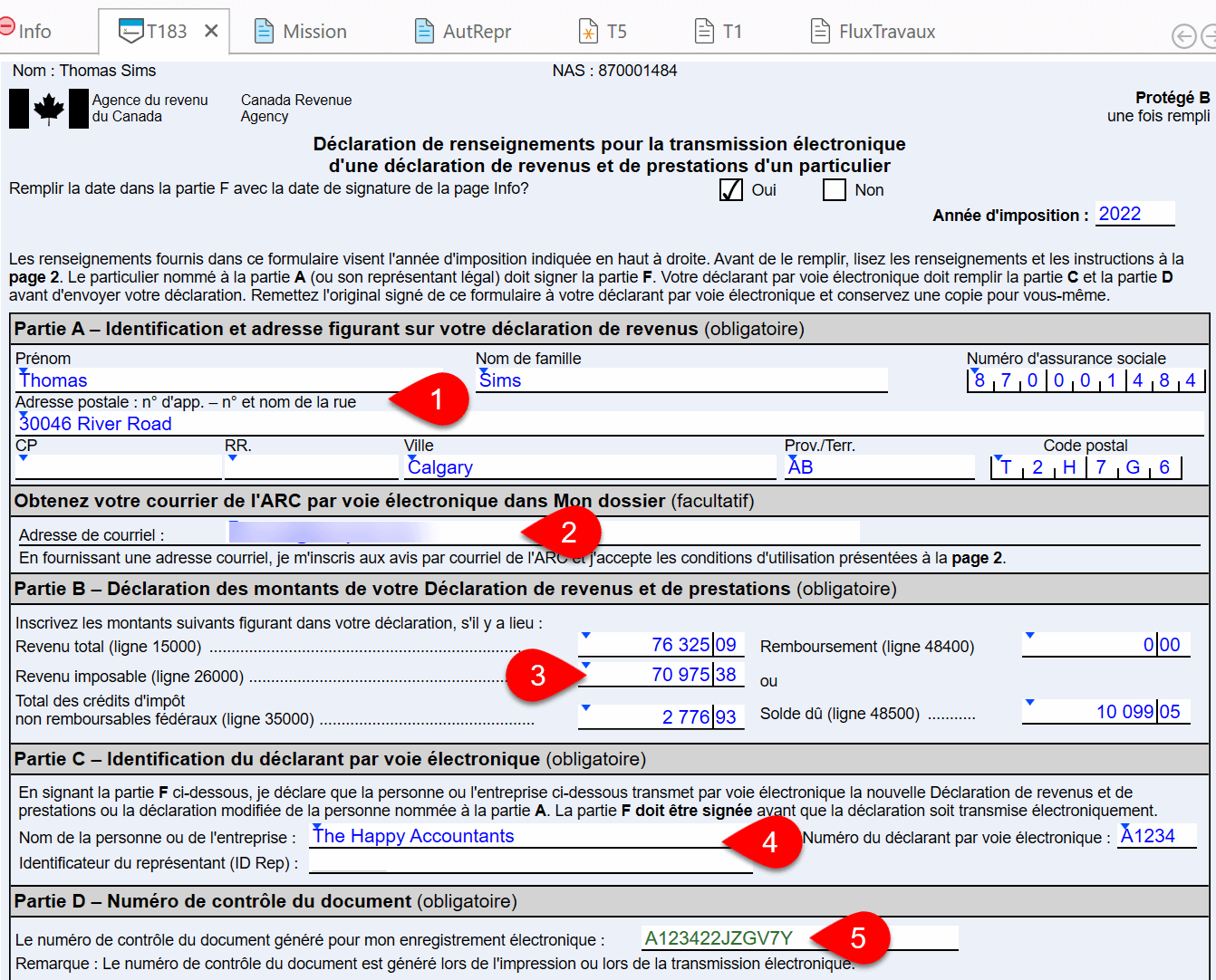The height and width of the screenshot is (980, 1216).
Task: Click the Nom de famille field Sims
Action: click(681, 380)
